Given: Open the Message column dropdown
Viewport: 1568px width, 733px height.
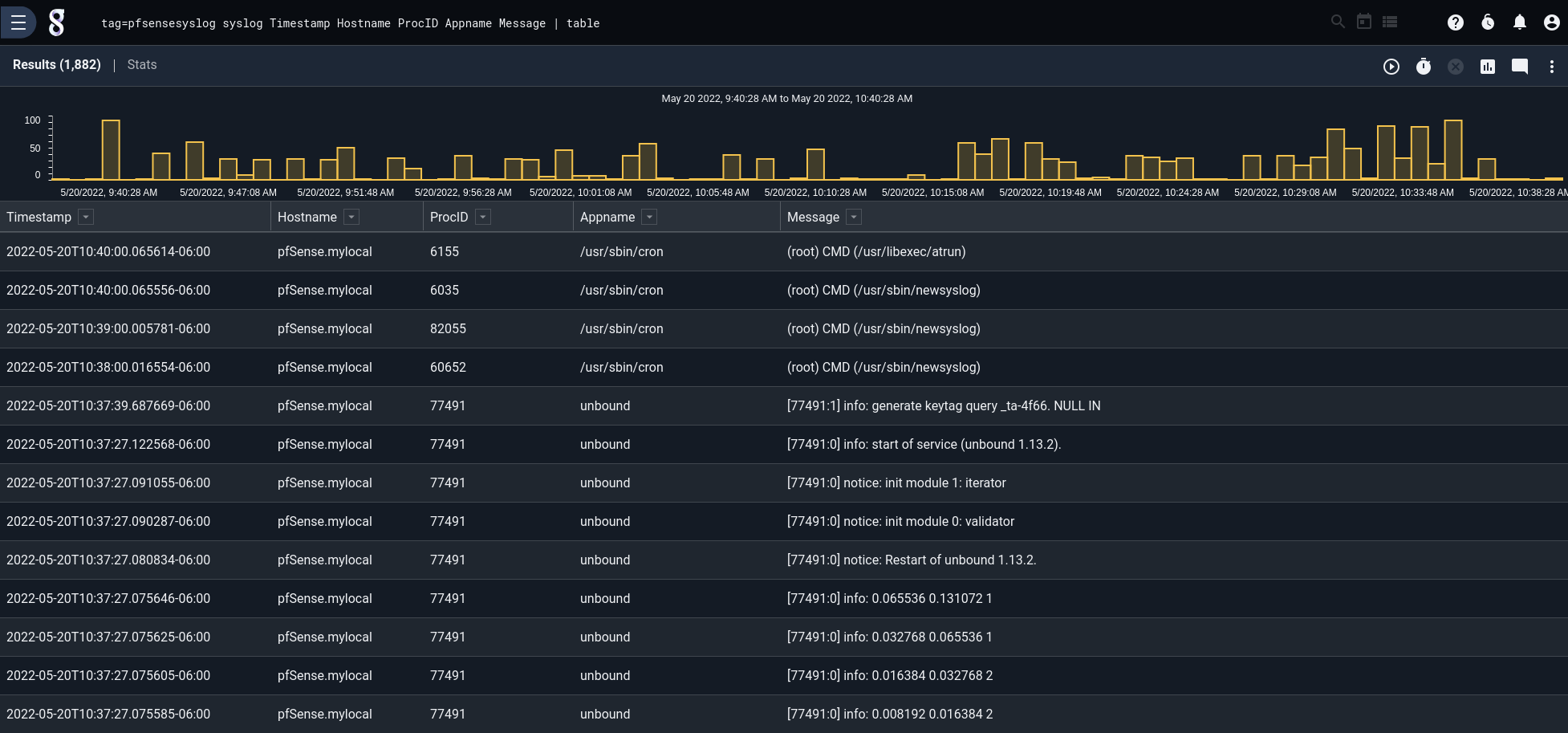Looking at the screenshot, I should pos(854,217).
